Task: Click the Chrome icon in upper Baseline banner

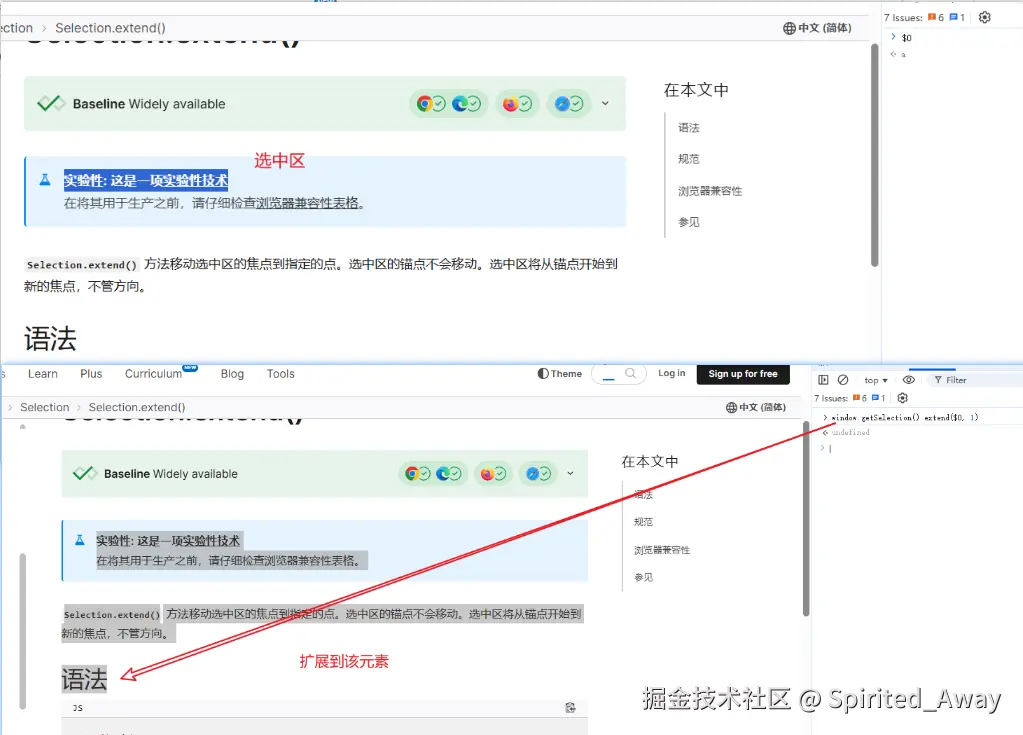Action: [424, 103]
